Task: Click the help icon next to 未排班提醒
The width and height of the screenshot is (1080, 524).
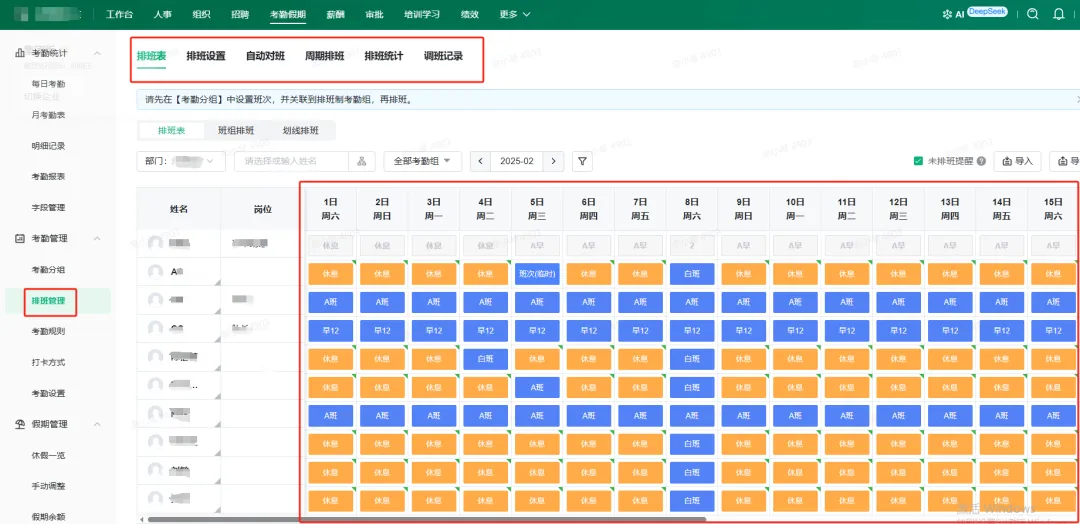Action: (981, 161)
